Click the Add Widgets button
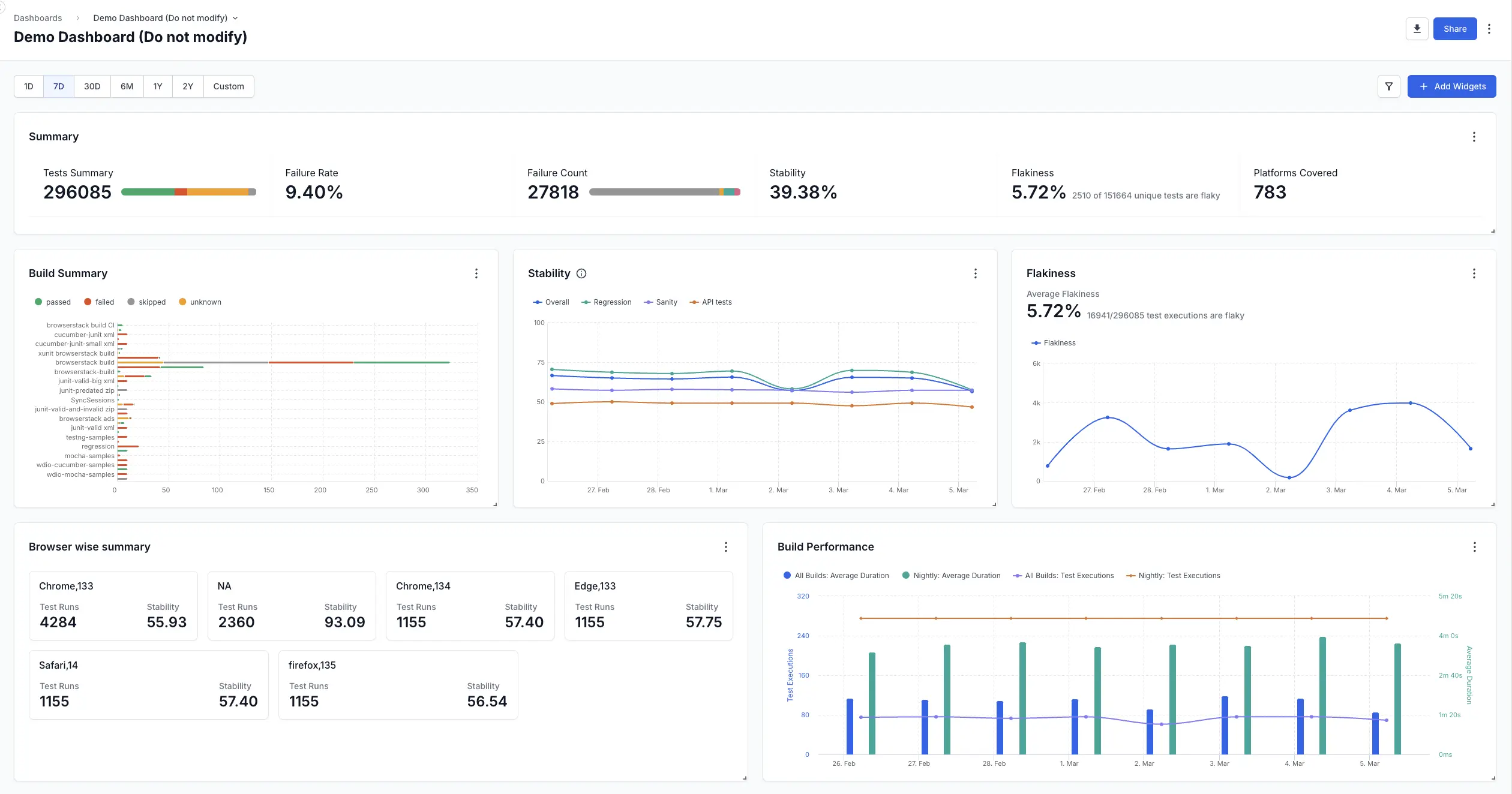This screenshot has width=1512, height=794. pos(1452,86)
